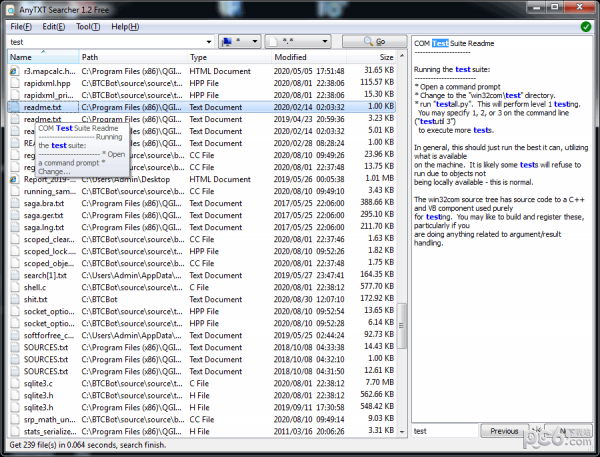The width and height of the screenshot is (600, 457).
Task: Click the file icon next to search[1].txt
Action: pos(15,275)
